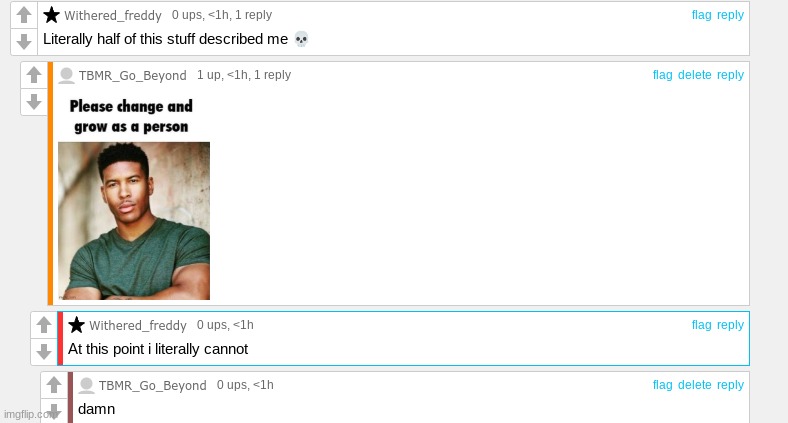This screenshot has height=423, width=788.
Task: Downvote the "Please change and grow" comment
Action: 34,101
